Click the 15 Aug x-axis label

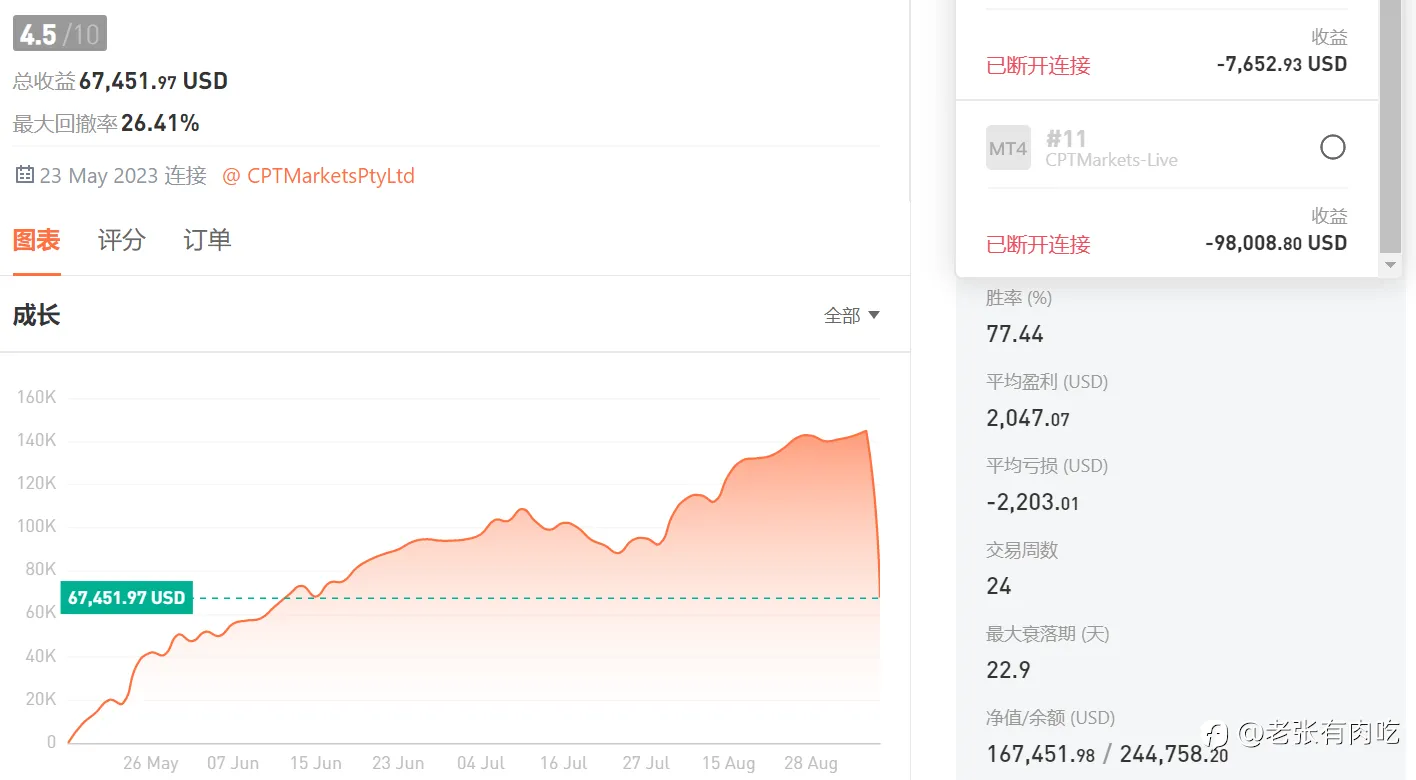point(729,763)
